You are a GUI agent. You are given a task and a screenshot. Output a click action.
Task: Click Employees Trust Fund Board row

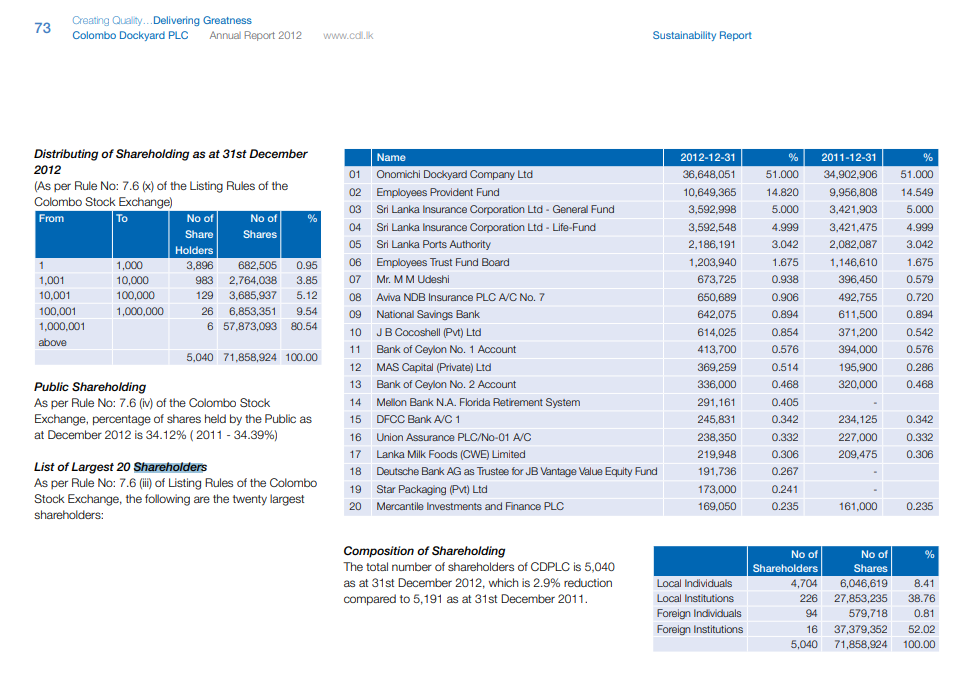pyautogui.click(x=443, y=263)
